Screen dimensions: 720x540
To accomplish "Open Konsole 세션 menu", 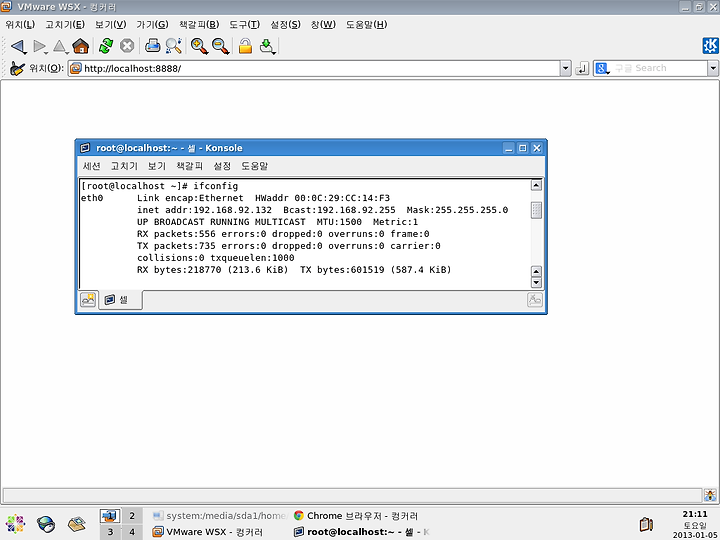I will click(91, 166).
